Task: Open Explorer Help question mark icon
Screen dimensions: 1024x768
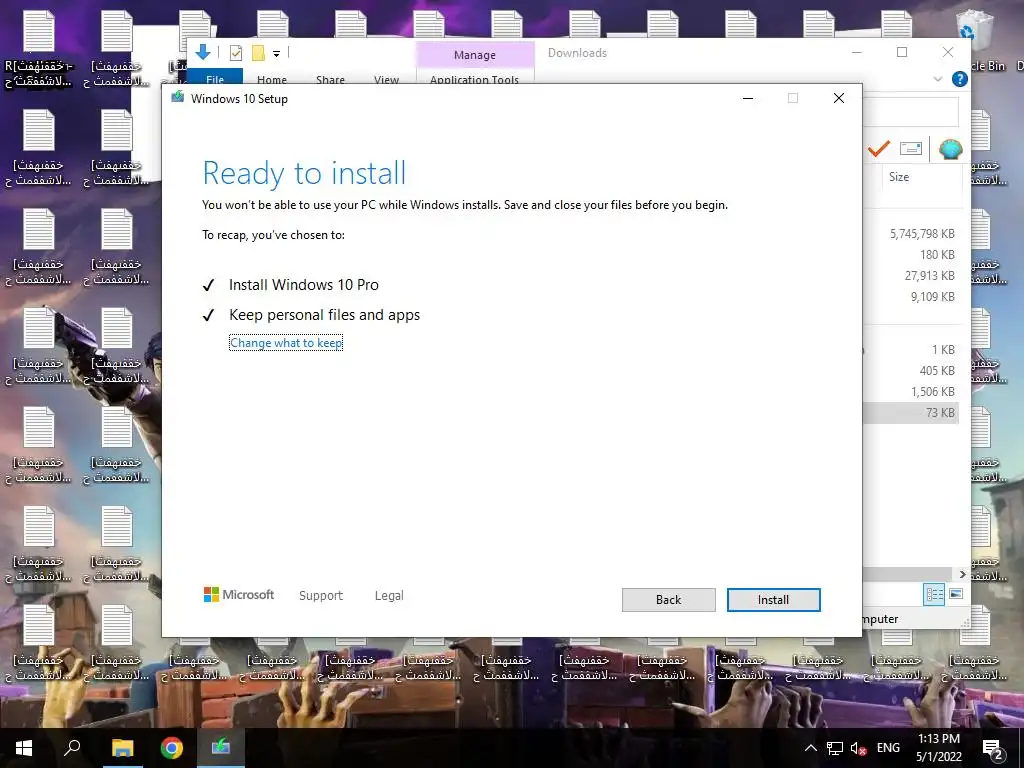Action: 959,79
